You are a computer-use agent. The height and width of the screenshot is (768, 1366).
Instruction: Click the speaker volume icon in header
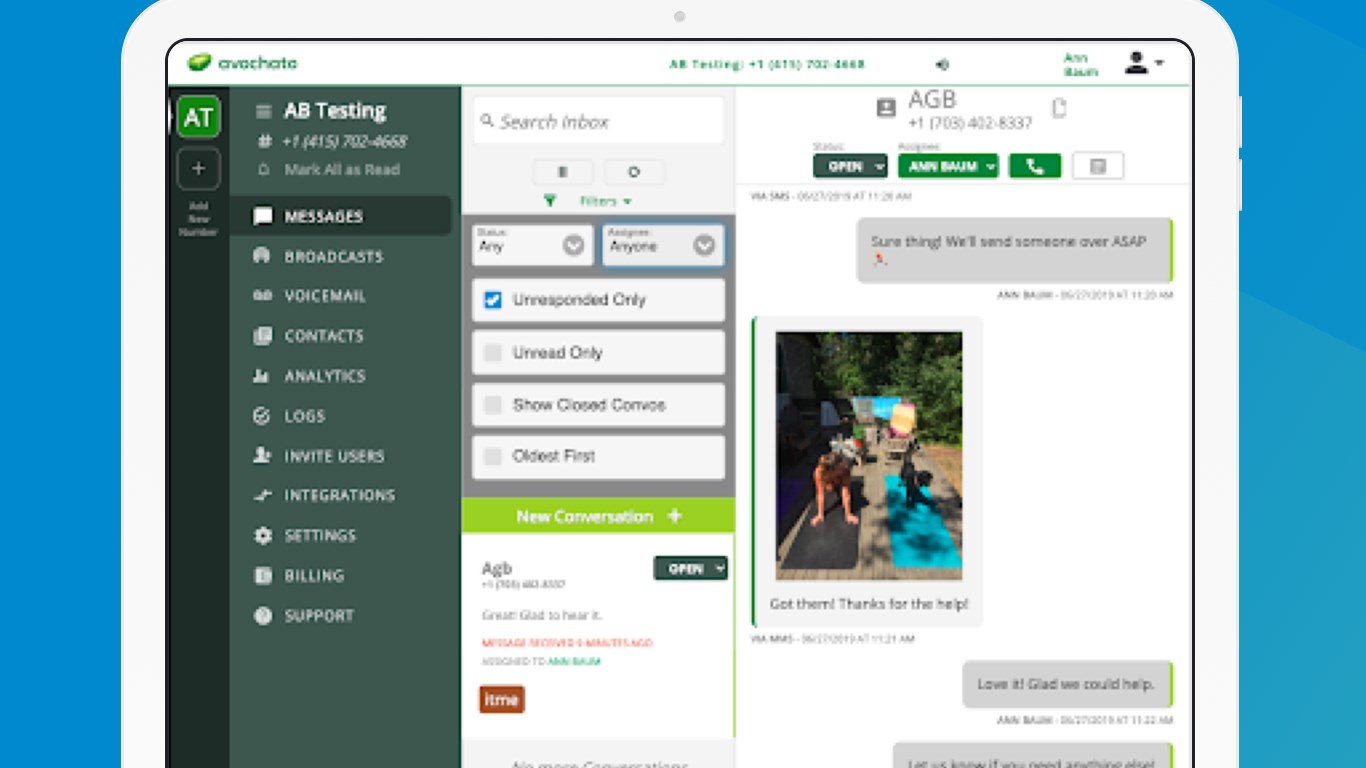(942, 64)
